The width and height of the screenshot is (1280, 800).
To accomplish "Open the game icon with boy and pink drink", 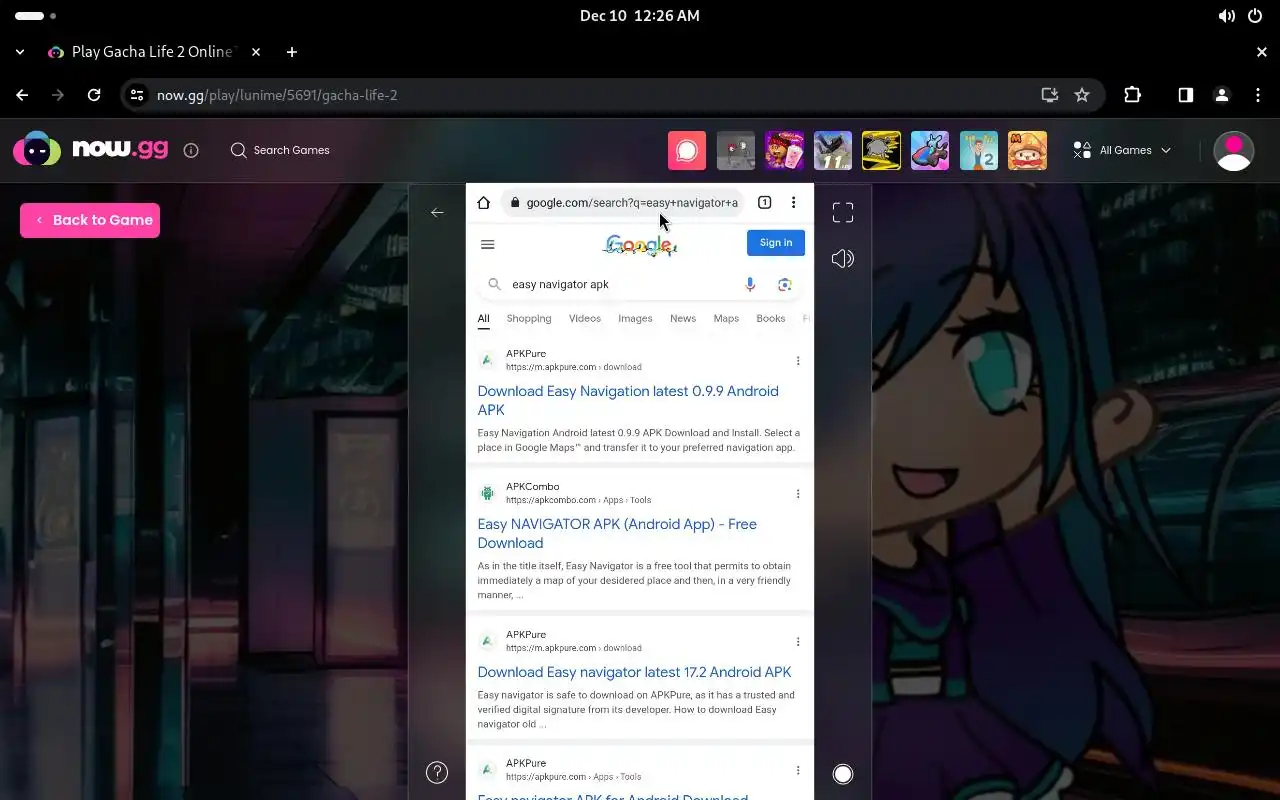I will 784,150.
